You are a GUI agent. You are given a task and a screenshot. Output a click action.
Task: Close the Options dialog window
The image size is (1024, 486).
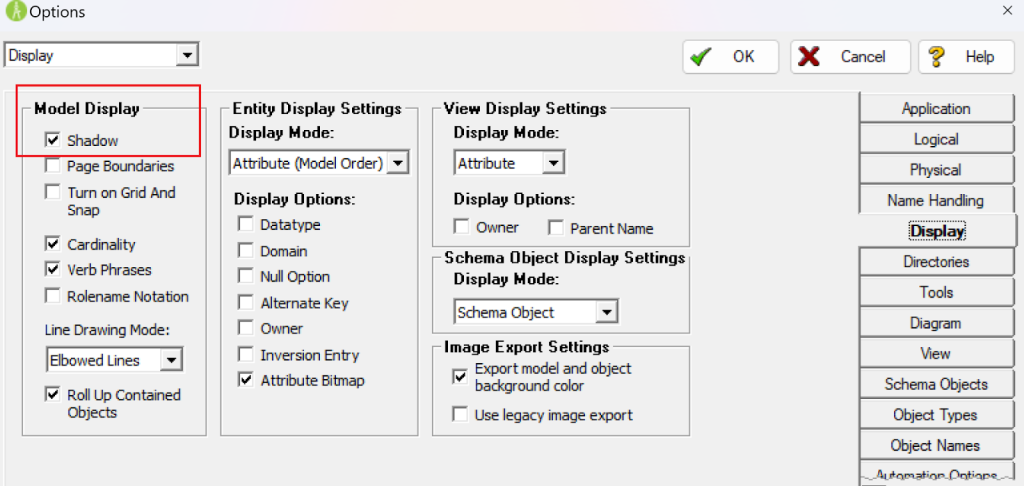[1007, 10]
